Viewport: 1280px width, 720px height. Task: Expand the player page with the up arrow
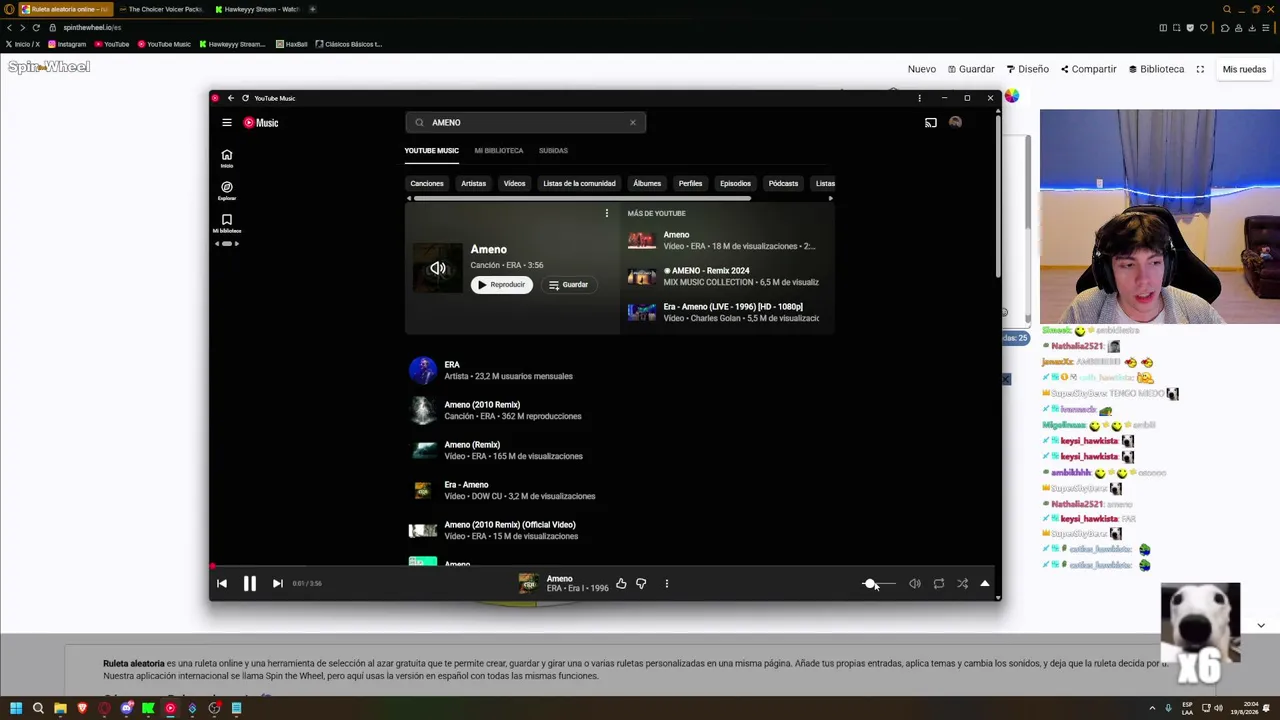click(x=985, y=584)
